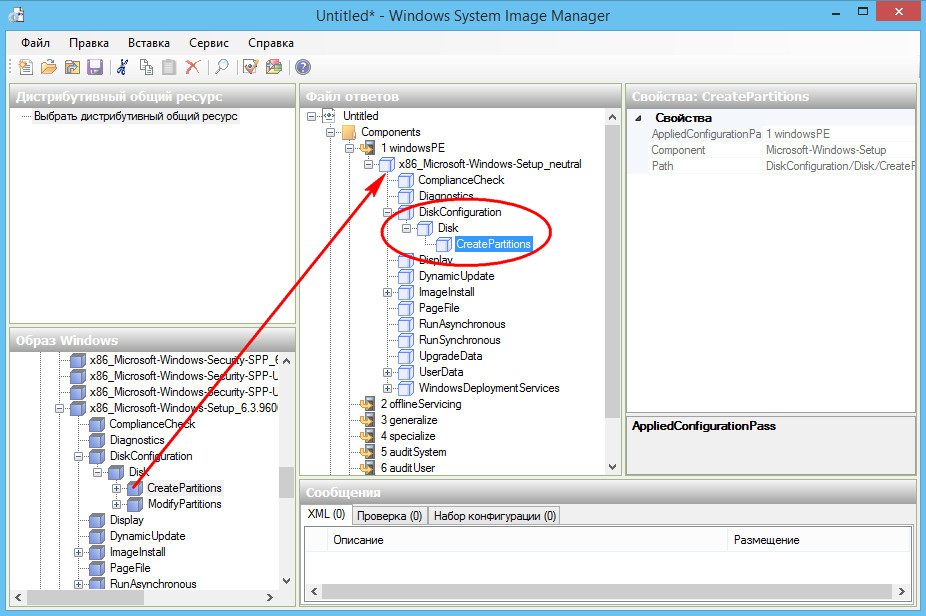This screenshot has width=926, height=616.
Task: Click the Copy toolbar icon
Action: click(x=146, y=67)
